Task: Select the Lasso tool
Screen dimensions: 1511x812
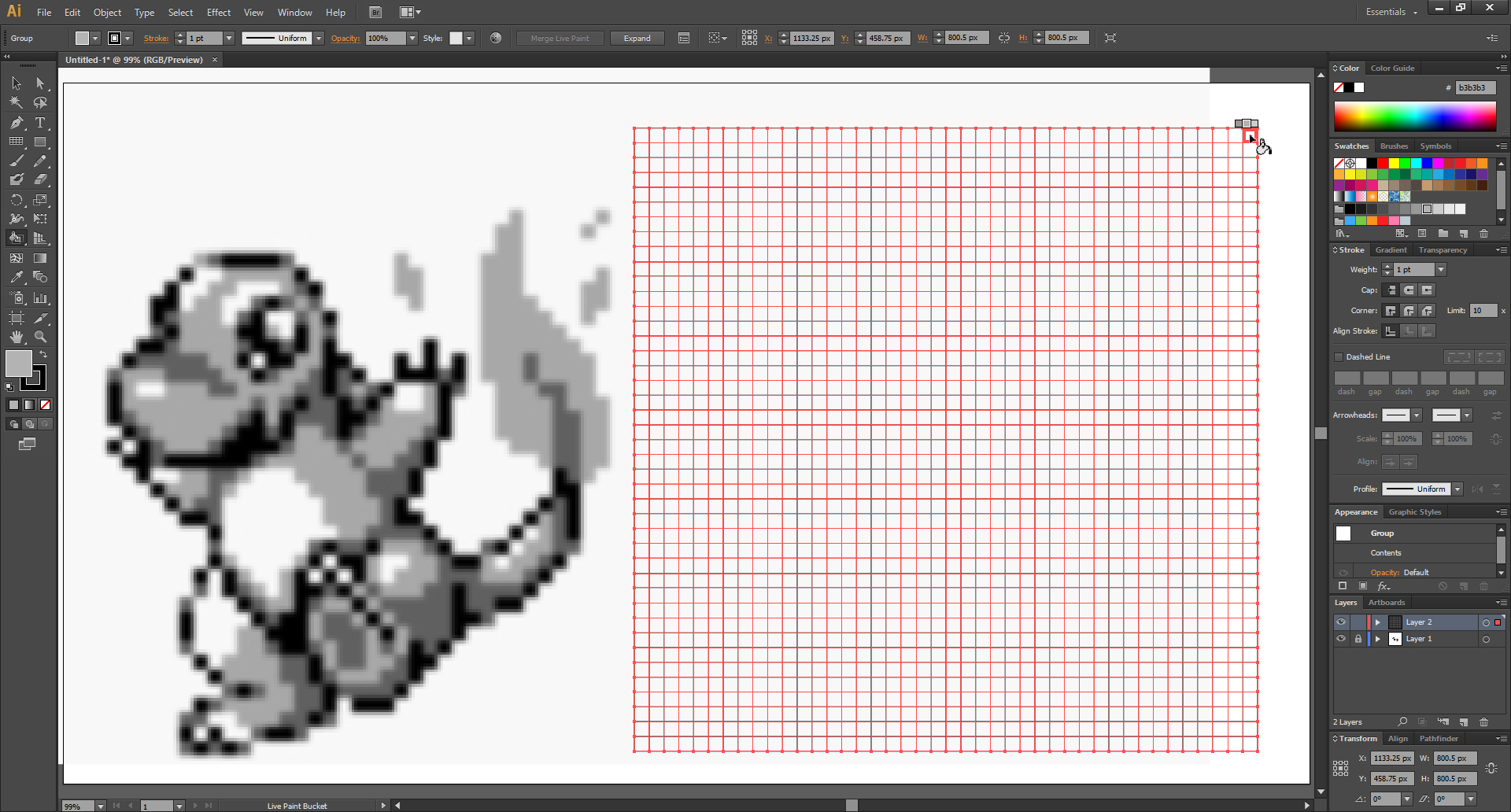Action: point(40,102)
